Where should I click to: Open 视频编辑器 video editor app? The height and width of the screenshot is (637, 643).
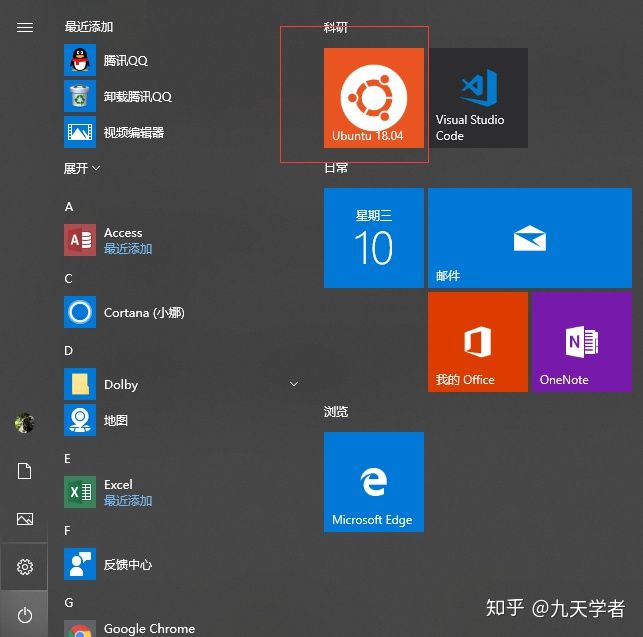(133, 132)
